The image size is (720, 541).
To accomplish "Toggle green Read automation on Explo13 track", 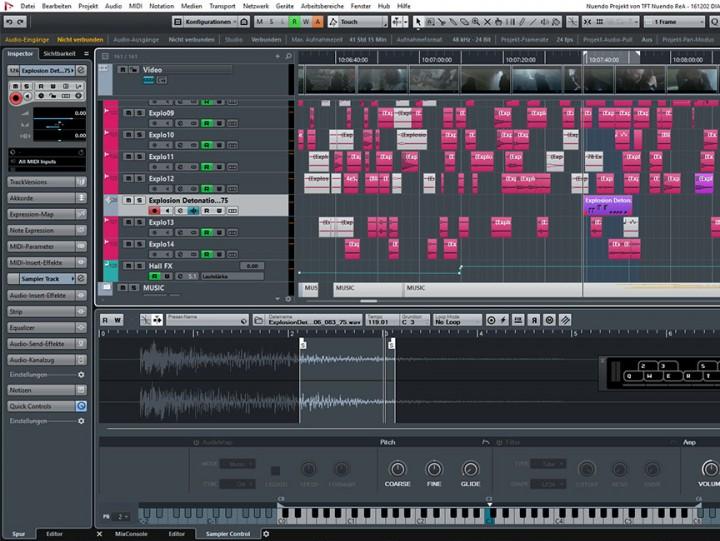I will 208,232.
